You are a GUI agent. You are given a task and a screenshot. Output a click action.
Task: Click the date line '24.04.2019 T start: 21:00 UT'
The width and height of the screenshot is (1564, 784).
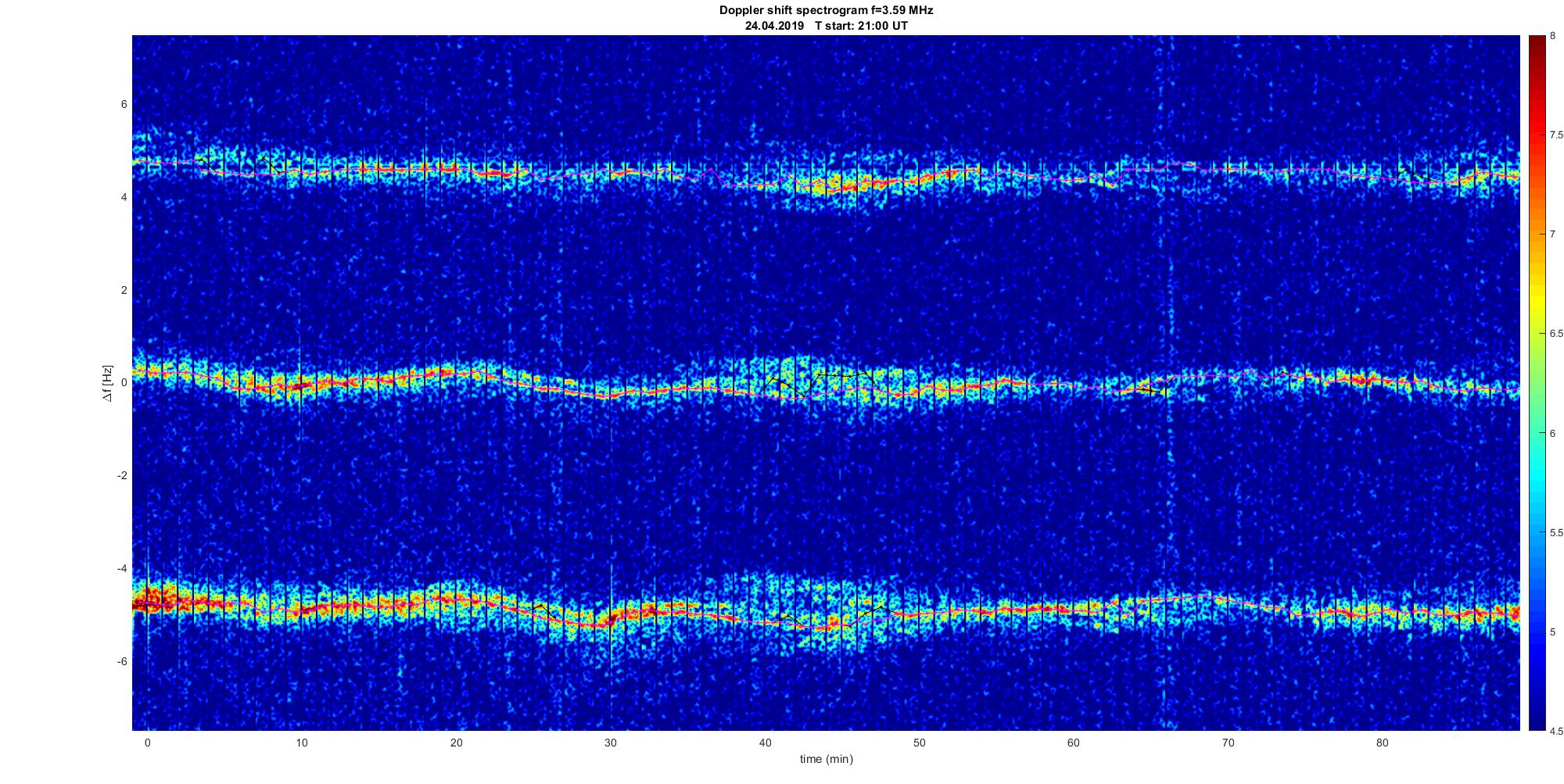826,26
